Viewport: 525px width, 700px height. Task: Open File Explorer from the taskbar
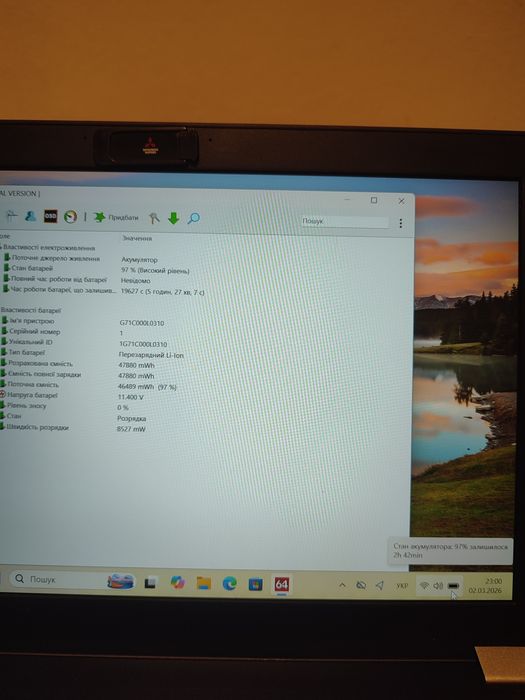coord(204,583)
